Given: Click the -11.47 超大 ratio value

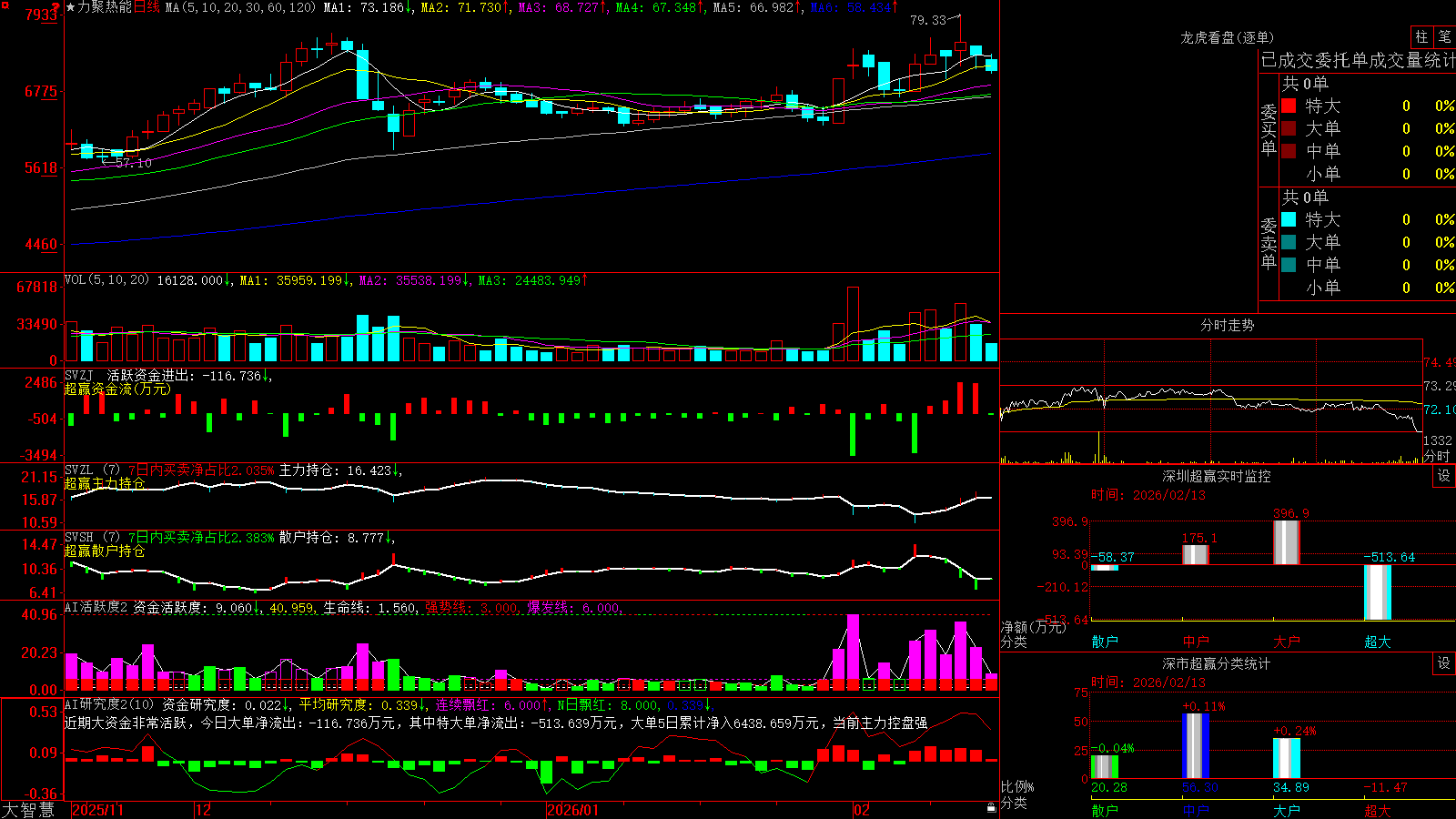Looking at the screenshot, I should [x=1385, y=787].
